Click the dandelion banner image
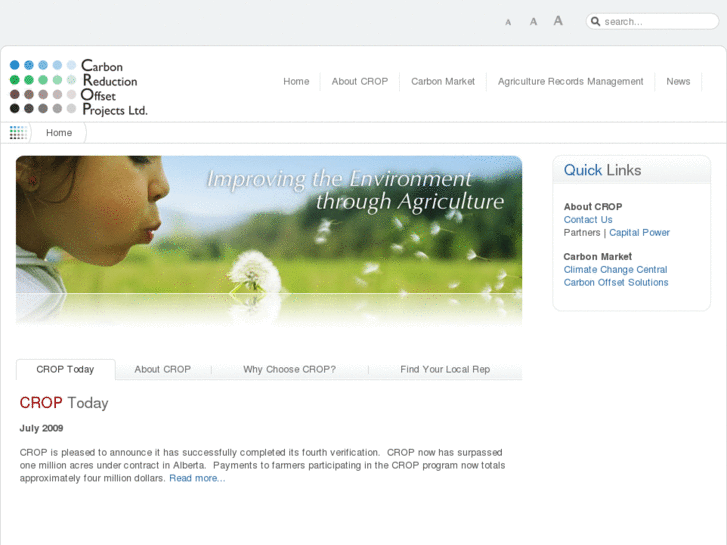The width and height of the screenshot is (727, 545). pos(269,240)
